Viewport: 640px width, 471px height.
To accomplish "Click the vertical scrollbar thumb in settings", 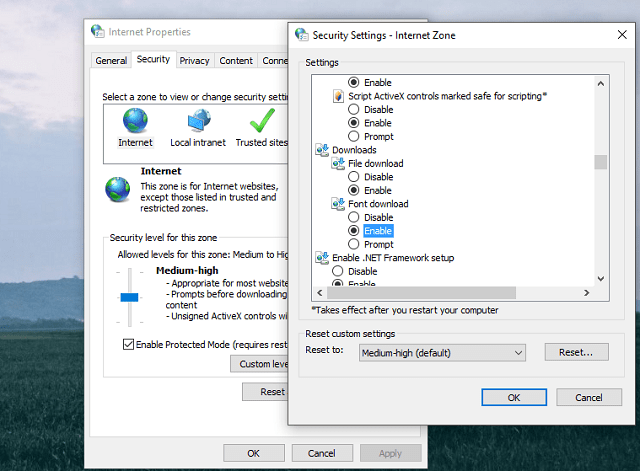I will pyautogui.click(x=600, y=162).
